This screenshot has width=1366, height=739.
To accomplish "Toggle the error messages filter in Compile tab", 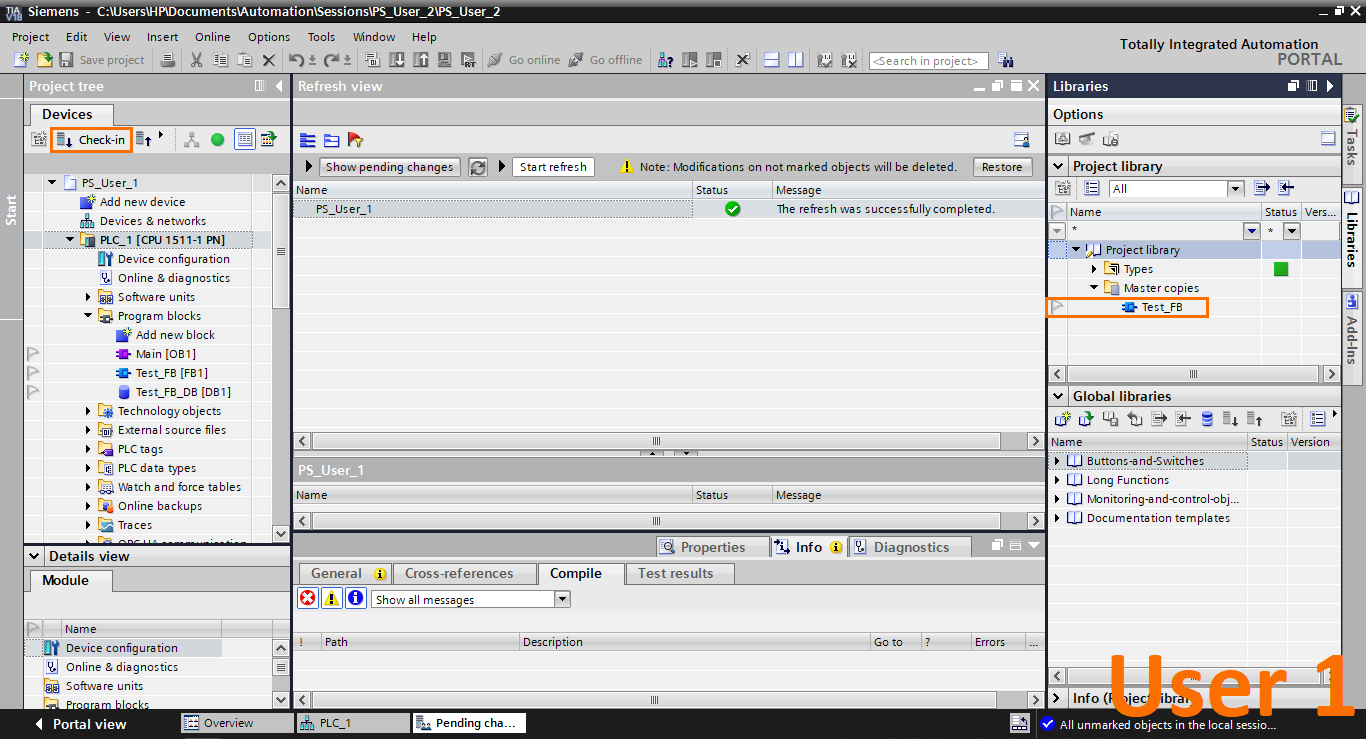I will point(307,598).
